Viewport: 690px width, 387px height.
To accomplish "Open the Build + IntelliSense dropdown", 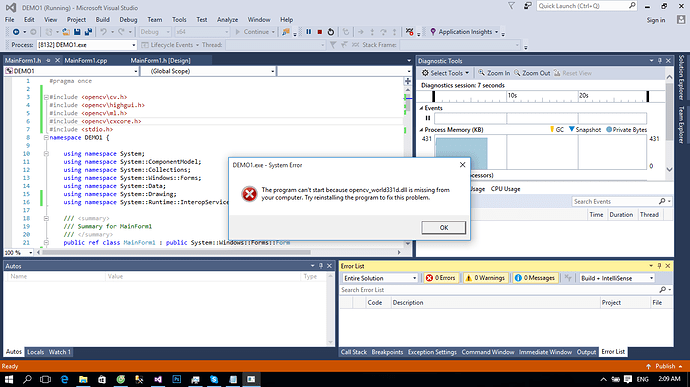I will pyautogui.click(x=617, y=278).
